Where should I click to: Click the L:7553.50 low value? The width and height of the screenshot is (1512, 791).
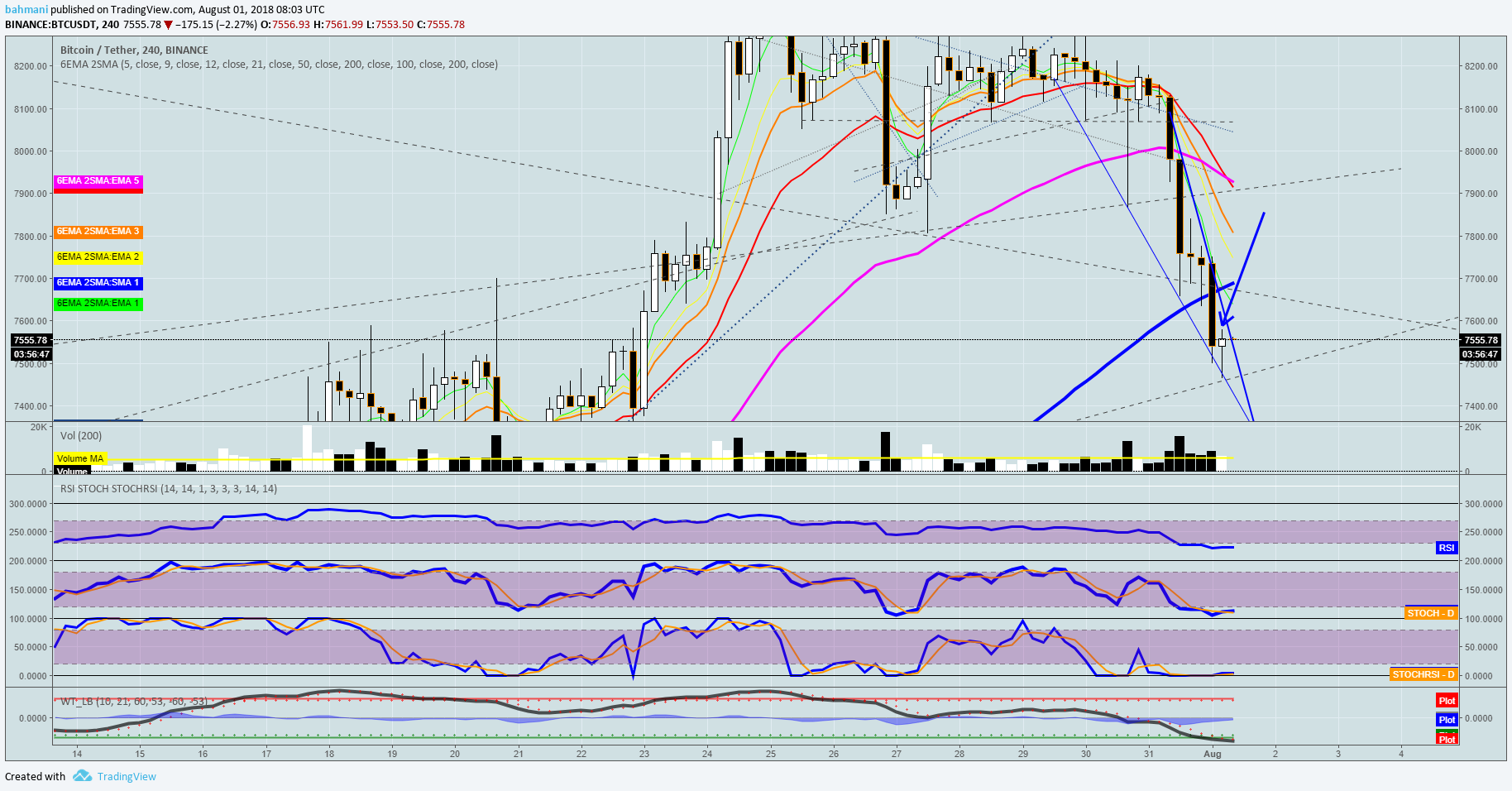[390, 25]
